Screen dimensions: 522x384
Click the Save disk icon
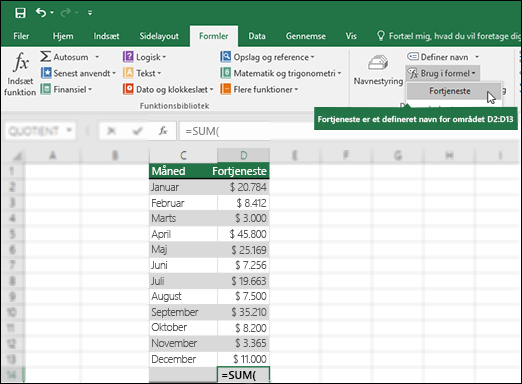tap(20, 13)
